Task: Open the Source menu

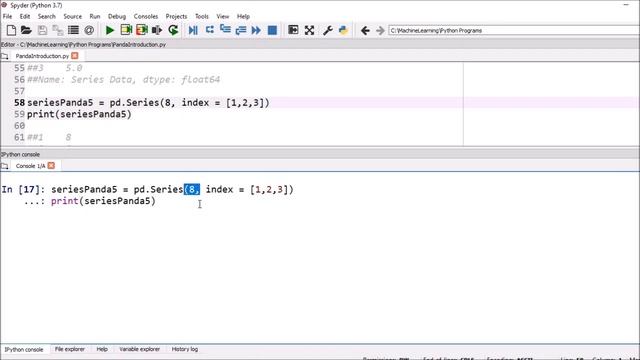Action: click(x=73, y=16)
